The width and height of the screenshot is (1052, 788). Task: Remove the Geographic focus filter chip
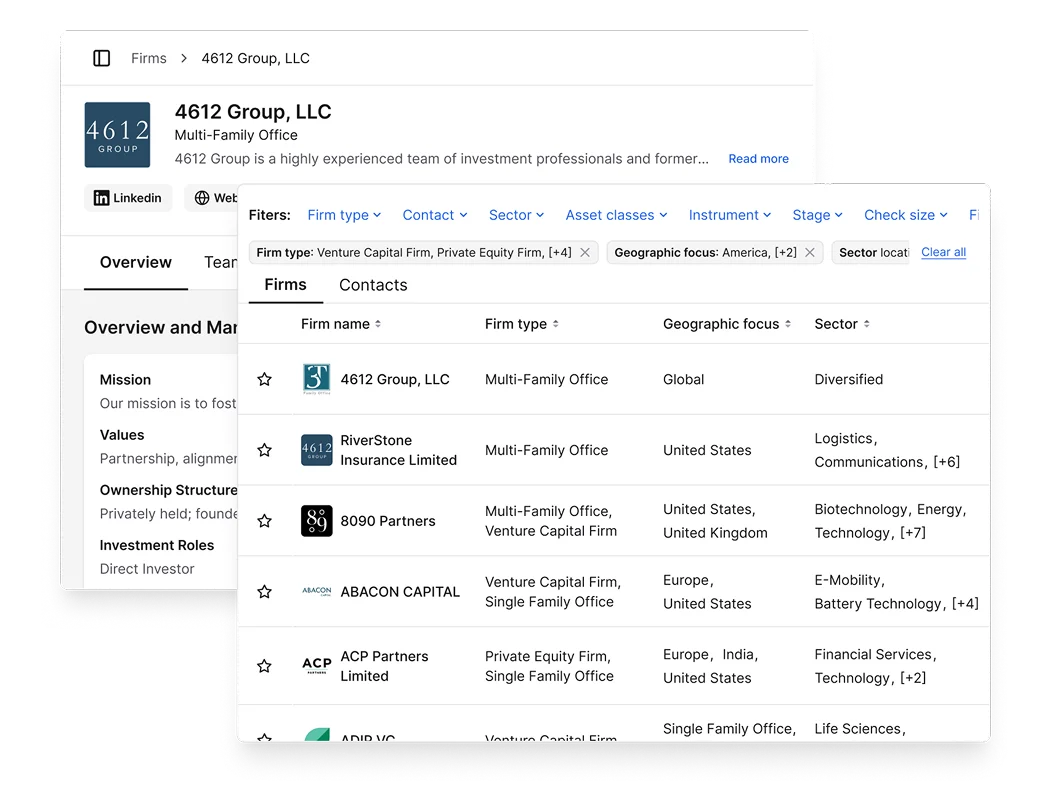tap(810, 252)
